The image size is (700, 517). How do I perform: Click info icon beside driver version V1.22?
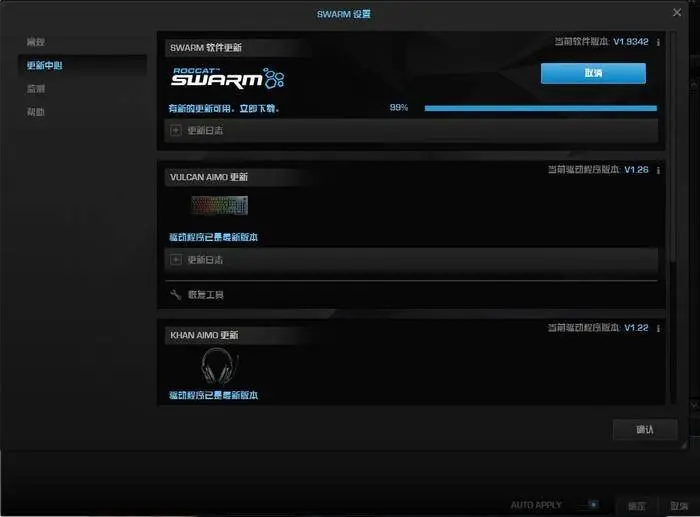[658, 328]
